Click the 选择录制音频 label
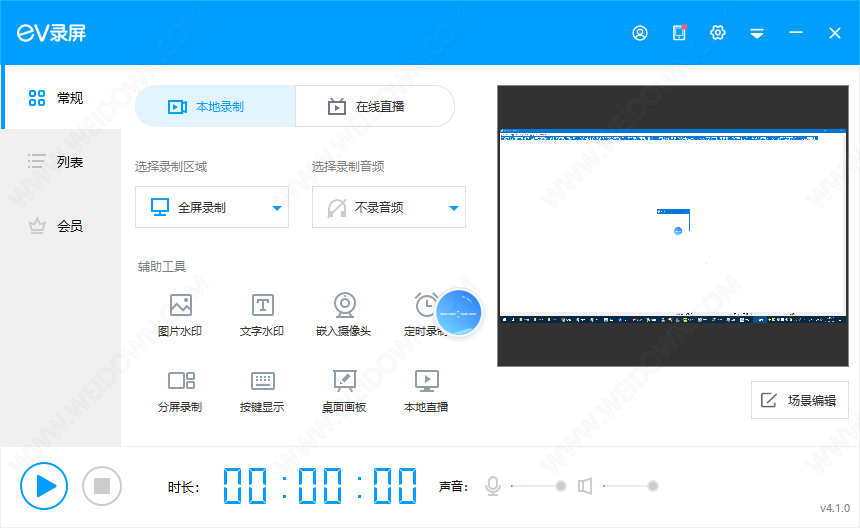This screenshot has height=528, width=860. (348, 167)
